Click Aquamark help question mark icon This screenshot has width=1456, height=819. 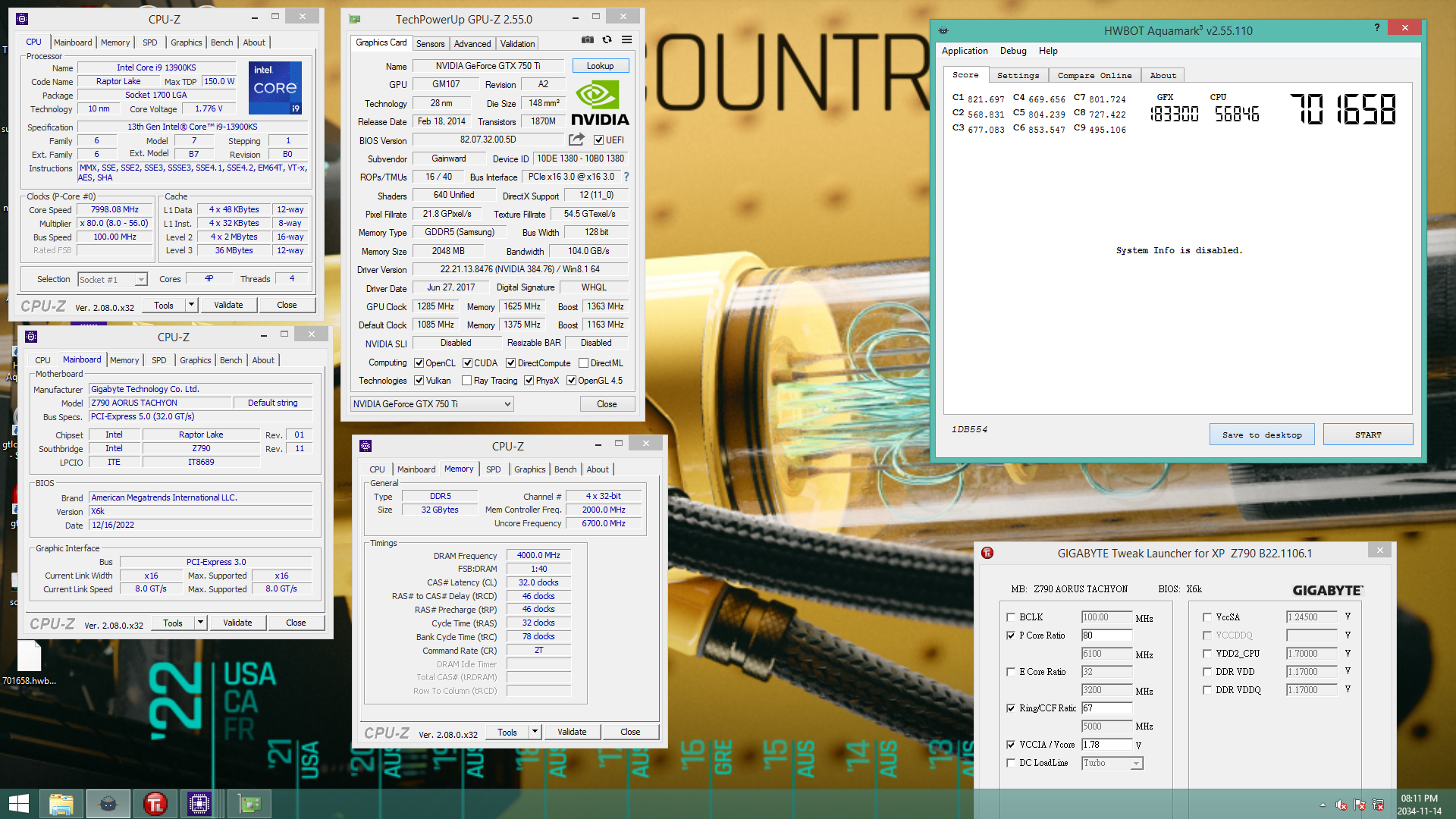[1377, 27]
